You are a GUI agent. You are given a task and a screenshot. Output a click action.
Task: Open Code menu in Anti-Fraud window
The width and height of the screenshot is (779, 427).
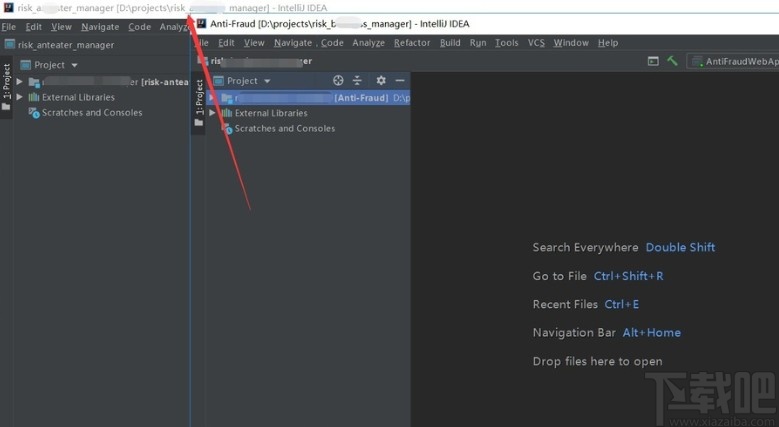[332, 43]
